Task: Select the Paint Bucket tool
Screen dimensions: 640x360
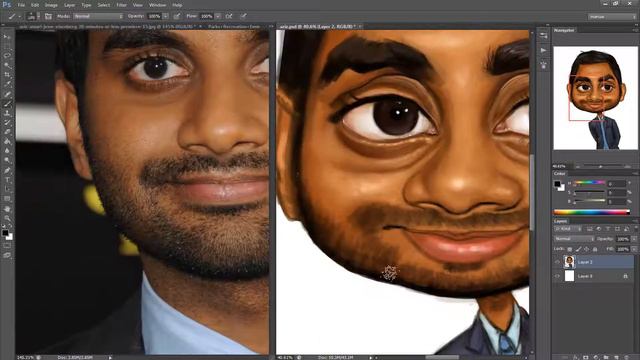Action: coord(7,142)
